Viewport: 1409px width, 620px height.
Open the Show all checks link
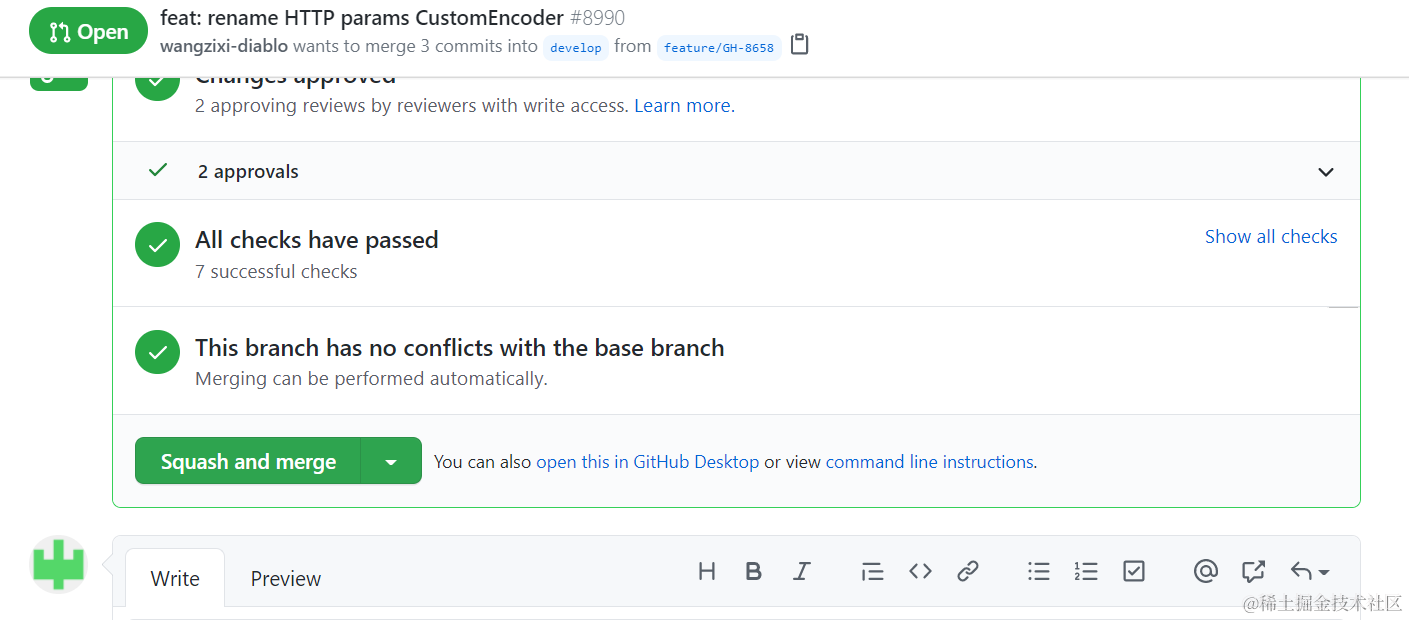click(x=1271, y=237)
